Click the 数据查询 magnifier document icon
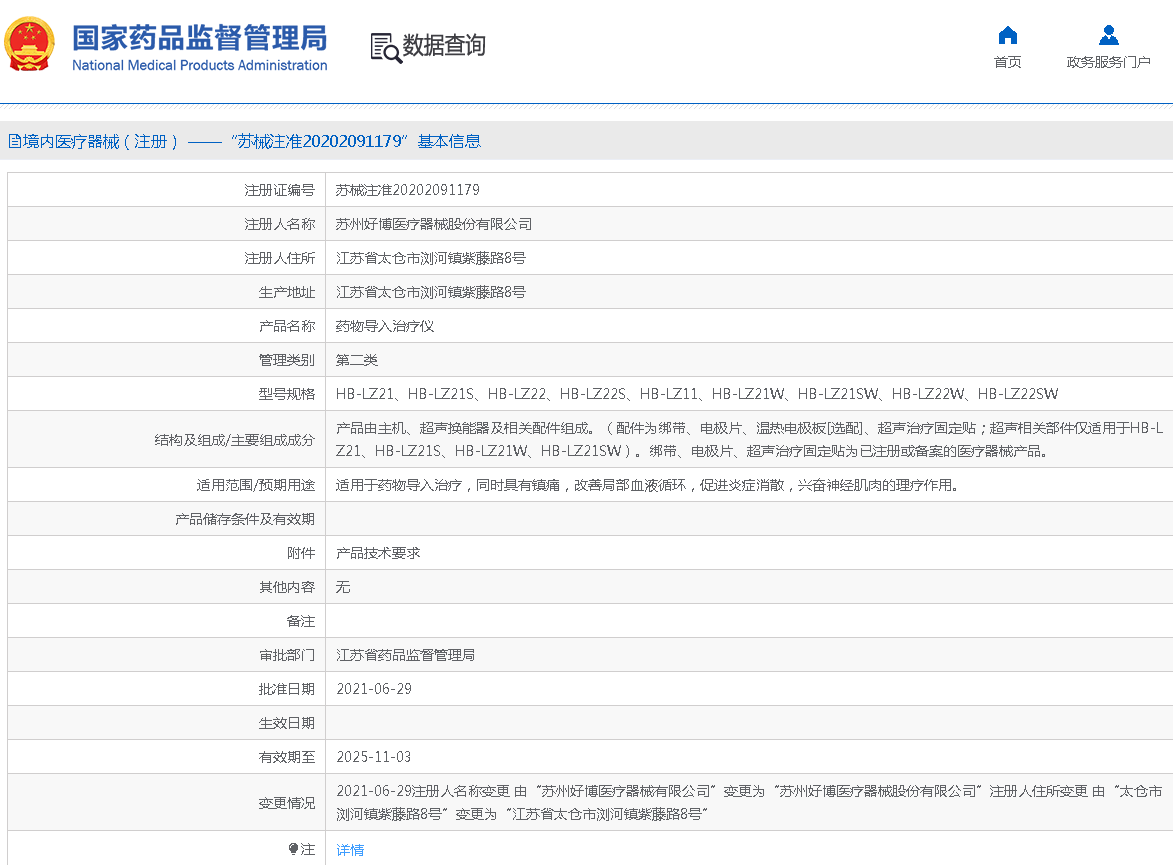1173x865 pixels. click(385, 47)
